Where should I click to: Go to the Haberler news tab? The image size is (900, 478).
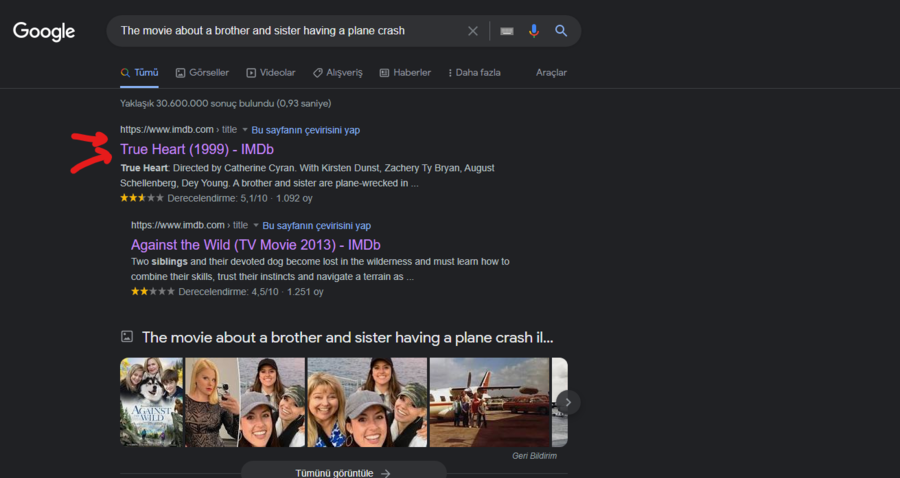click(x=405, y=73)
